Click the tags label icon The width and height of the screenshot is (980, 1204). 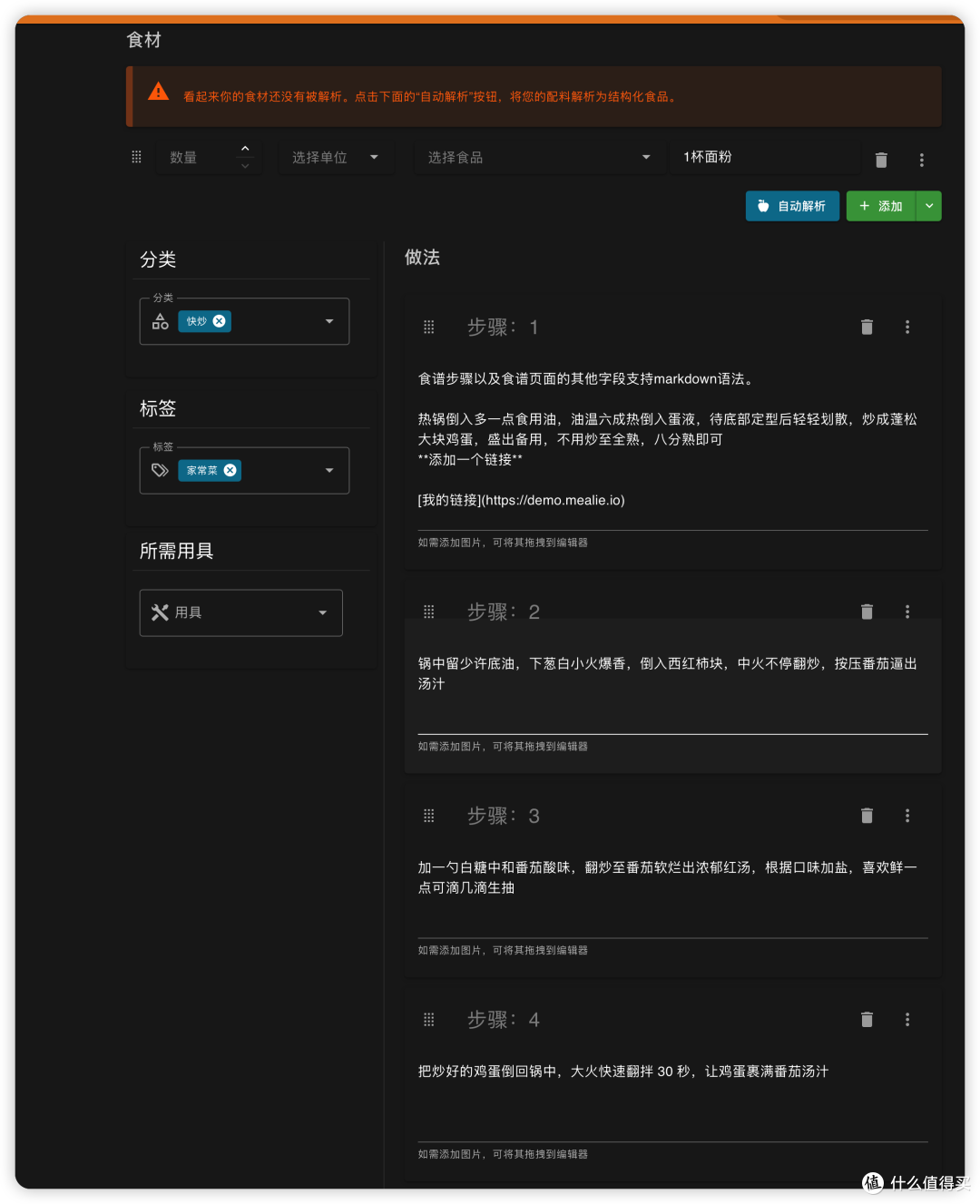pyautogui.click(x=161, y=470)
